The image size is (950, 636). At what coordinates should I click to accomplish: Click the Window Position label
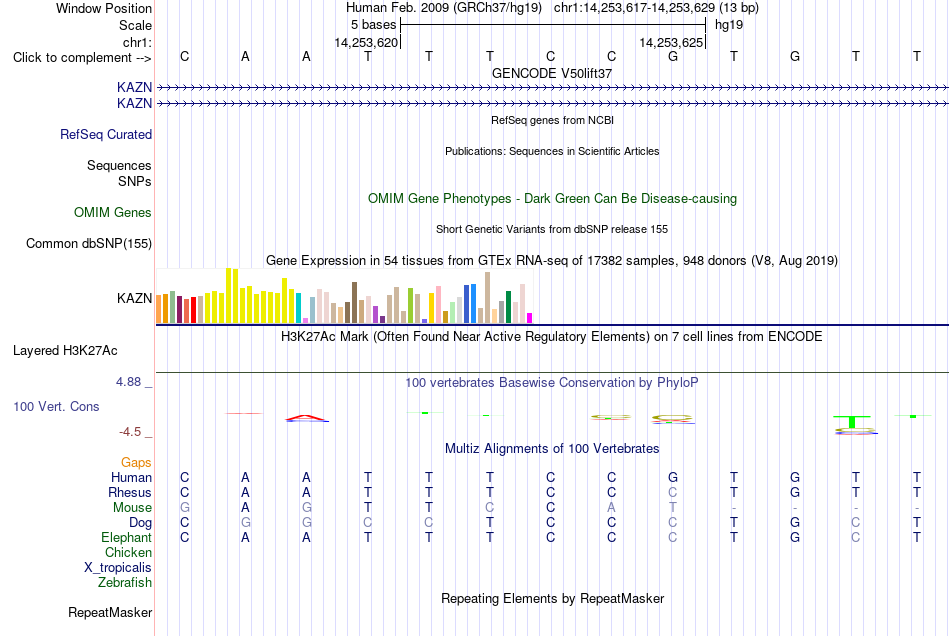coord(104,8)
